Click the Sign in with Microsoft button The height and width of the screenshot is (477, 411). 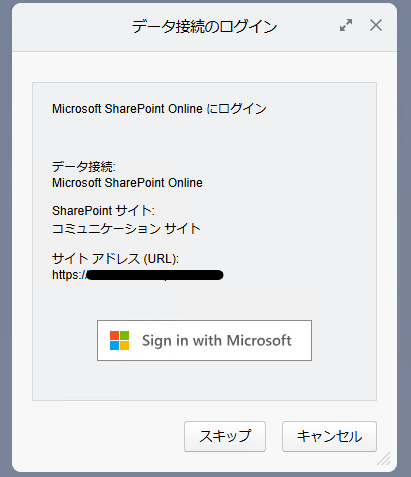point(204,340)
